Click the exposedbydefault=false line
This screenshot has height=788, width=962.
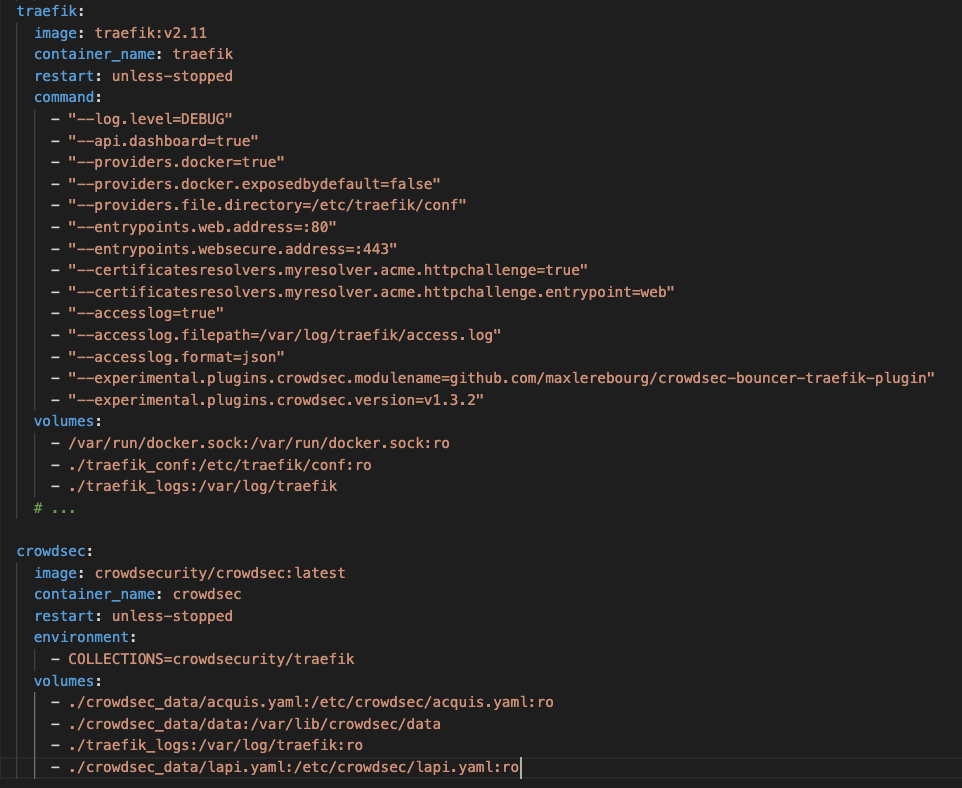tap(245, 183)
